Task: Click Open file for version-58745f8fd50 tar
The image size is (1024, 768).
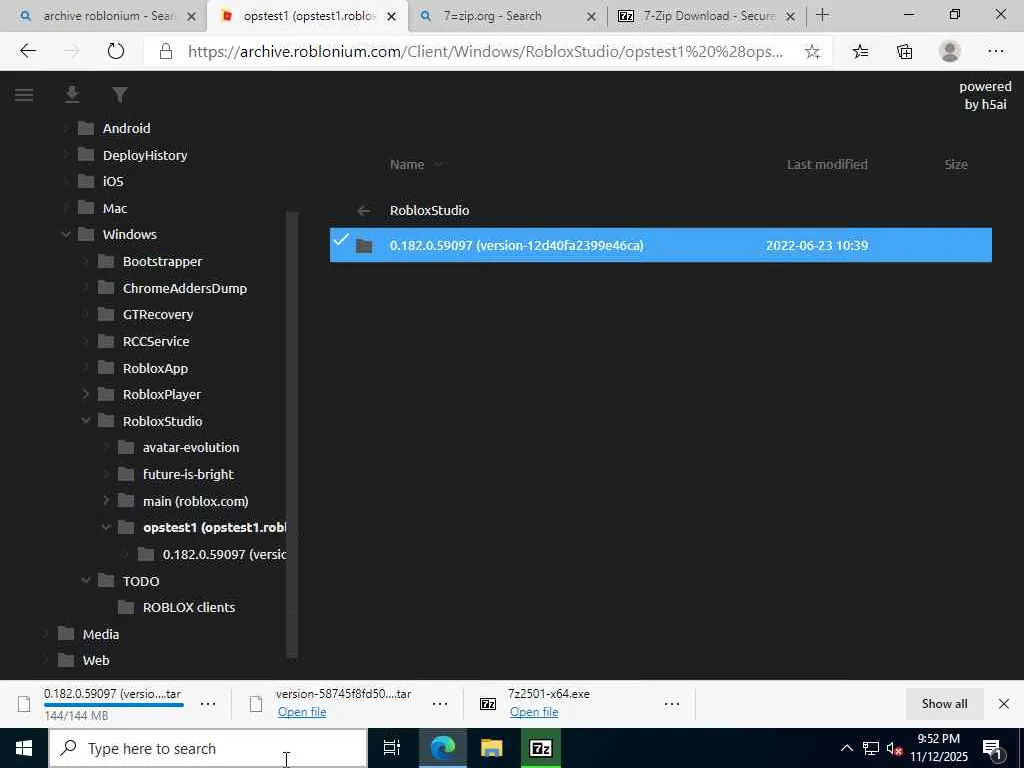Action: [302, 712]
